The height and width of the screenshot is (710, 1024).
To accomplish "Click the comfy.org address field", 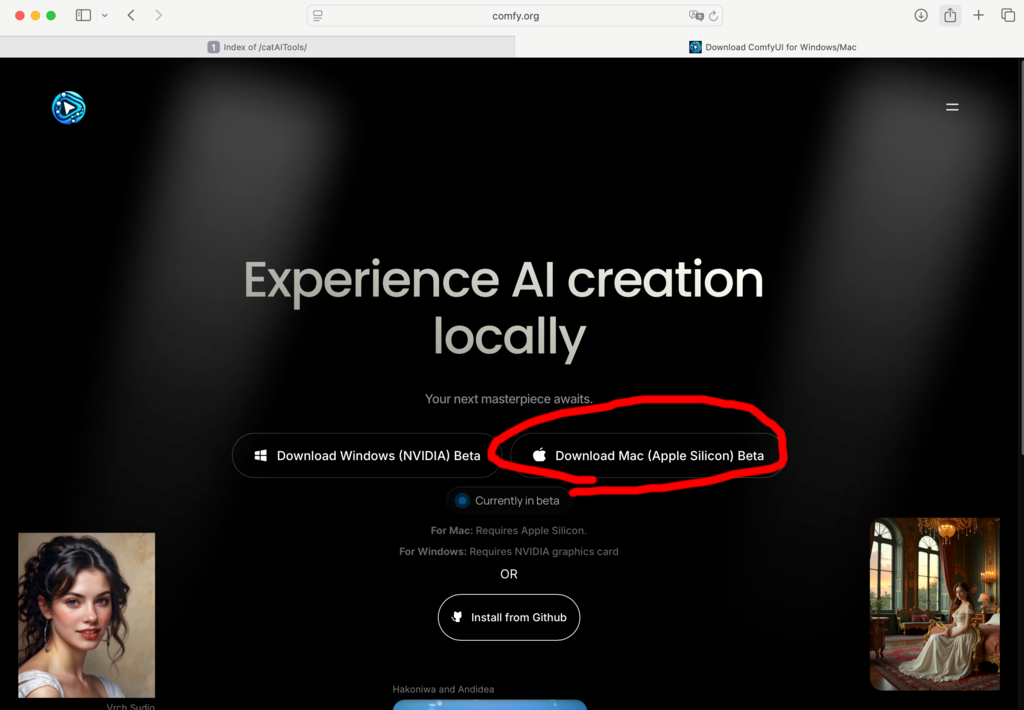I will coord(515,16).
